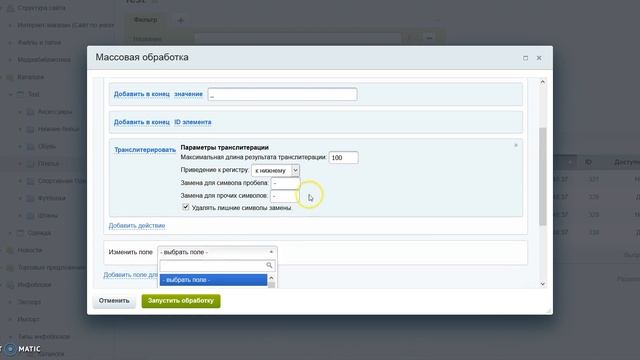Select Аксессуары section in sidebar

(x=55, y=111)
